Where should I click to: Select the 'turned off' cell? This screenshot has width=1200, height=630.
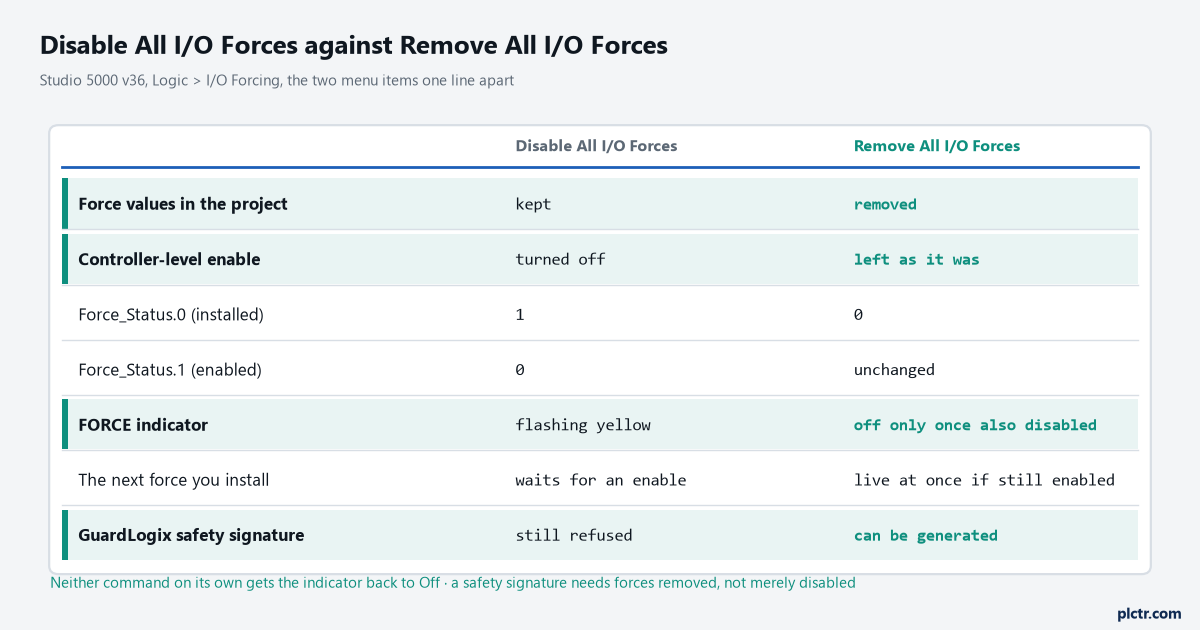[560, 259]
